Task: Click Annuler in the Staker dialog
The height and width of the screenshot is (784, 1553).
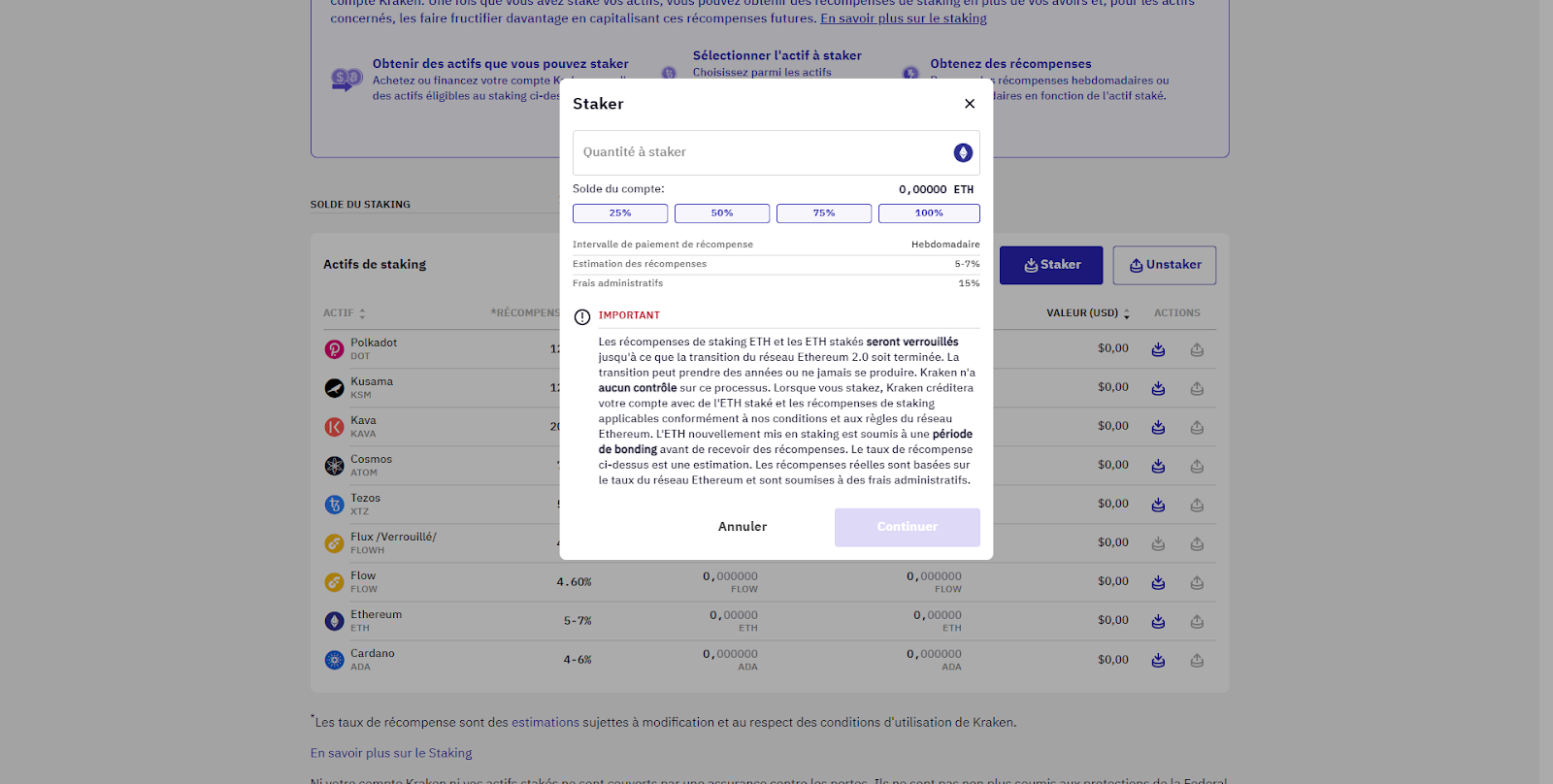Action: click(x=743, y=527)
